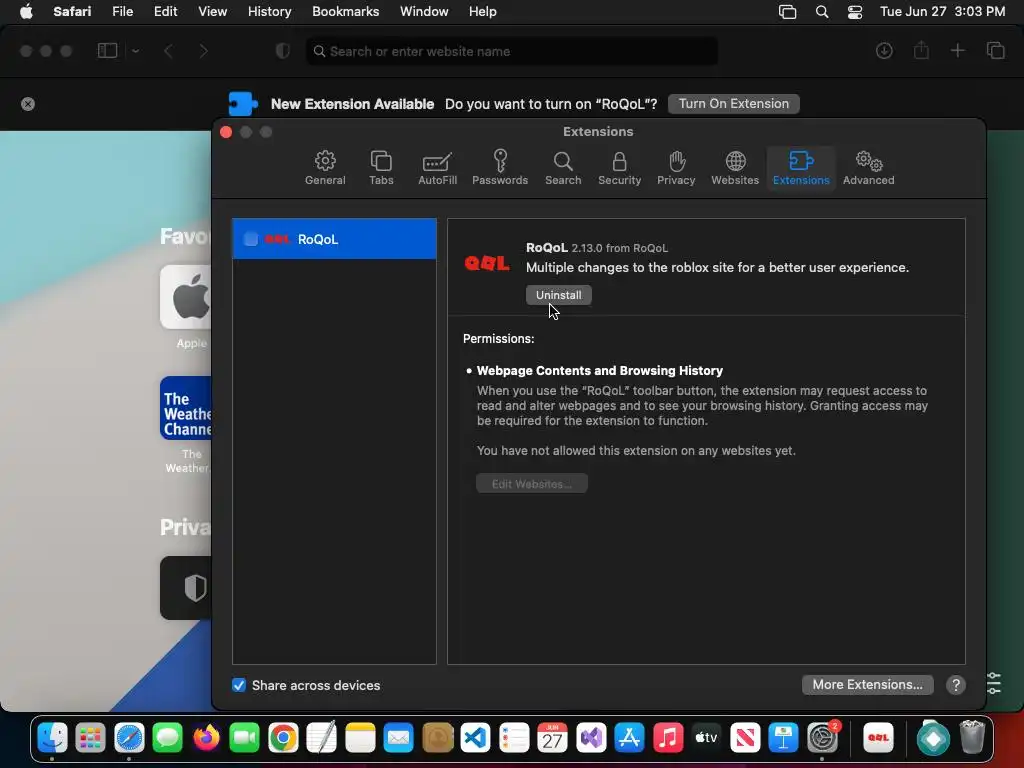
Task: Click the date and time in menu bar
Action: (942, 11)
